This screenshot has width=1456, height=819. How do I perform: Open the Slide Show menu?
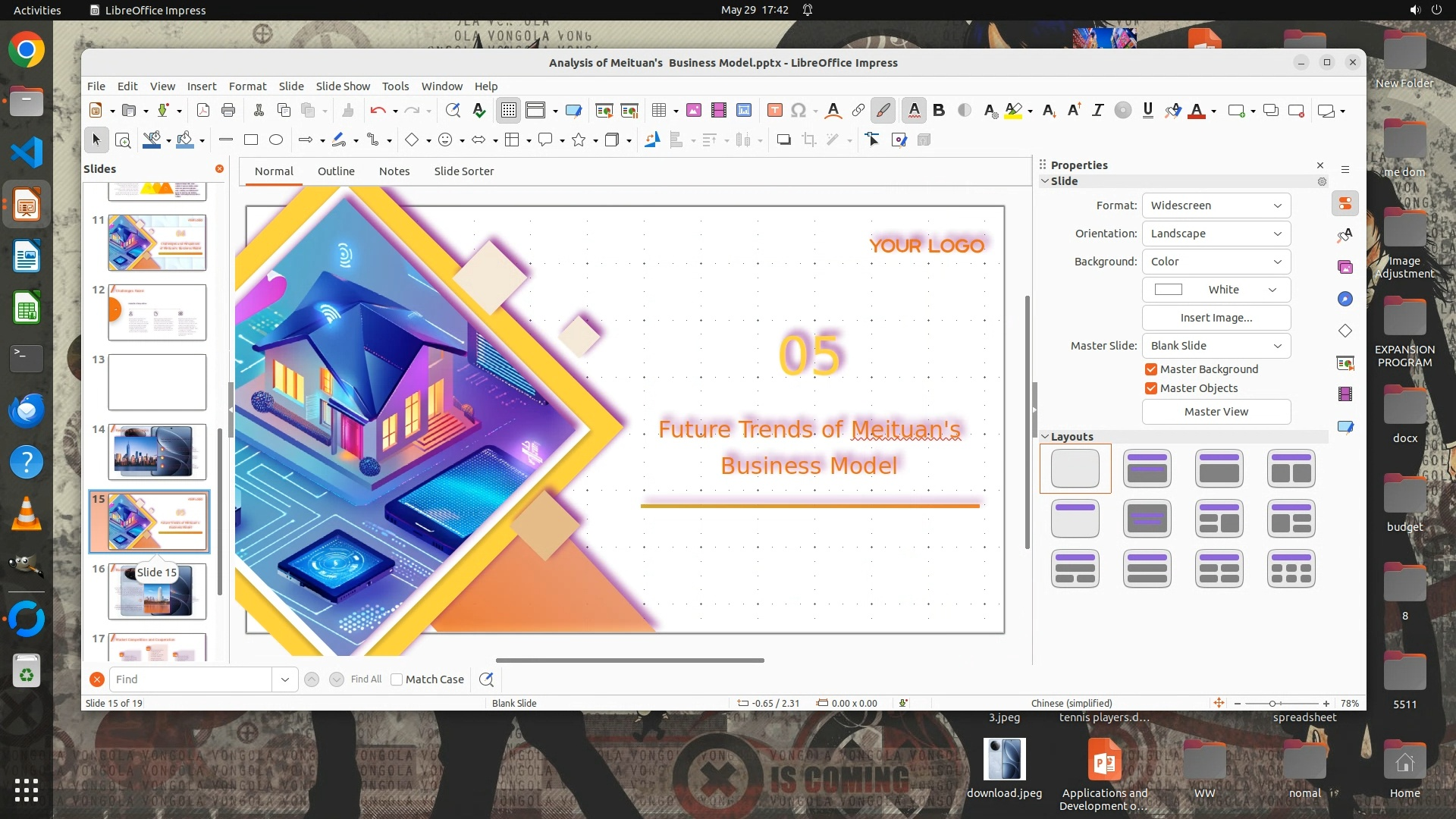pyautogui.click(x=343, y=86)
